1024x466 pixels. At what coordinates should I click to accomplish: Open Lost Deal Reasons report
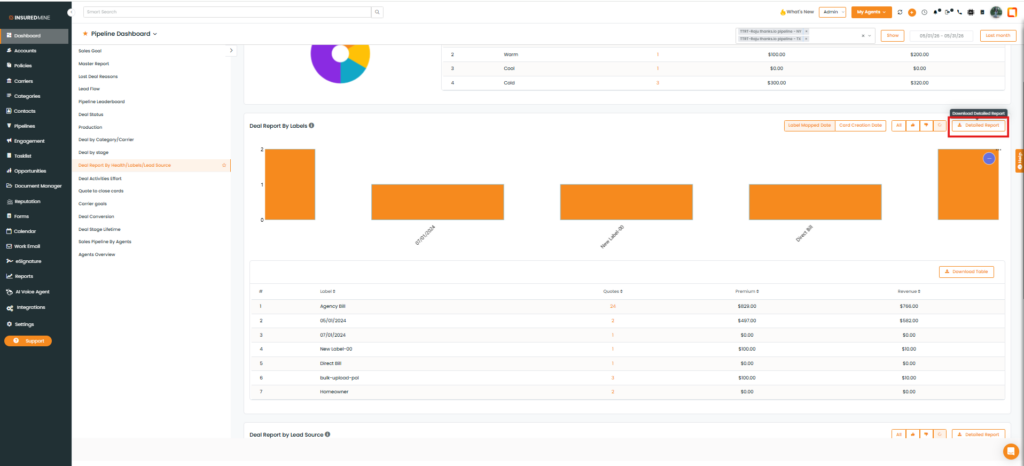click(x=99, y=76)
